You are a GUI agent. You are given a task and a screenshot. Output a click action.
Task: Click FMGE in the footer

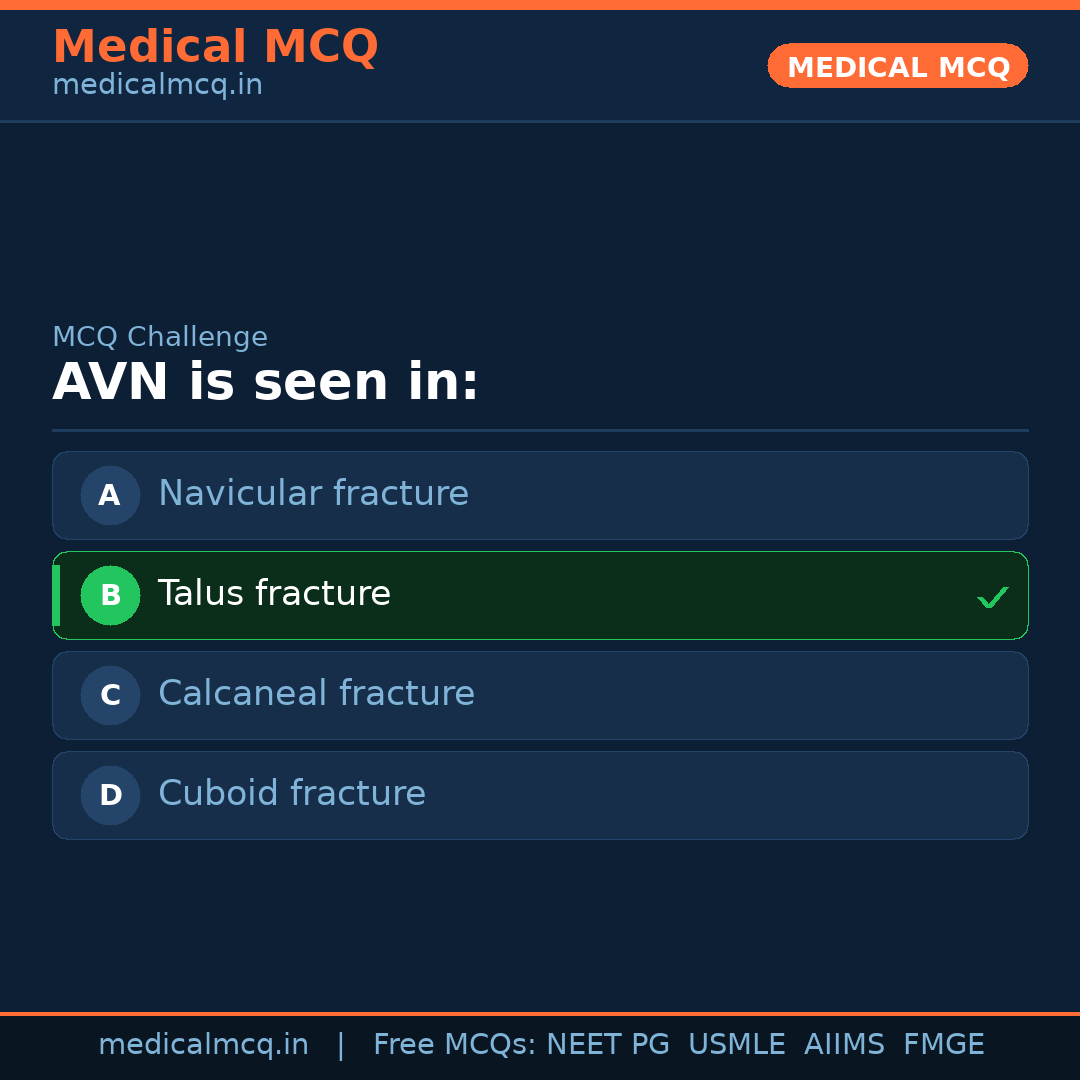[x=943, y=1045]
